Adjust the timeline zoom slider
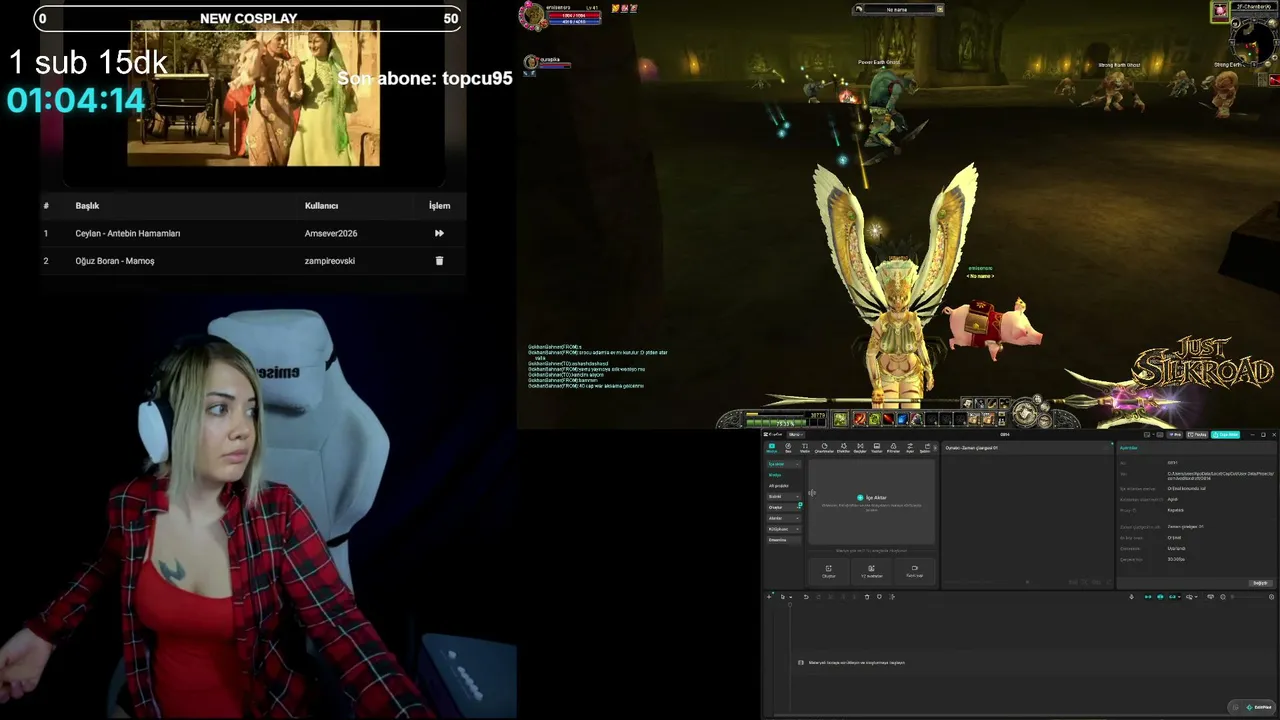1280x720 pixels. click(1246, 597)
